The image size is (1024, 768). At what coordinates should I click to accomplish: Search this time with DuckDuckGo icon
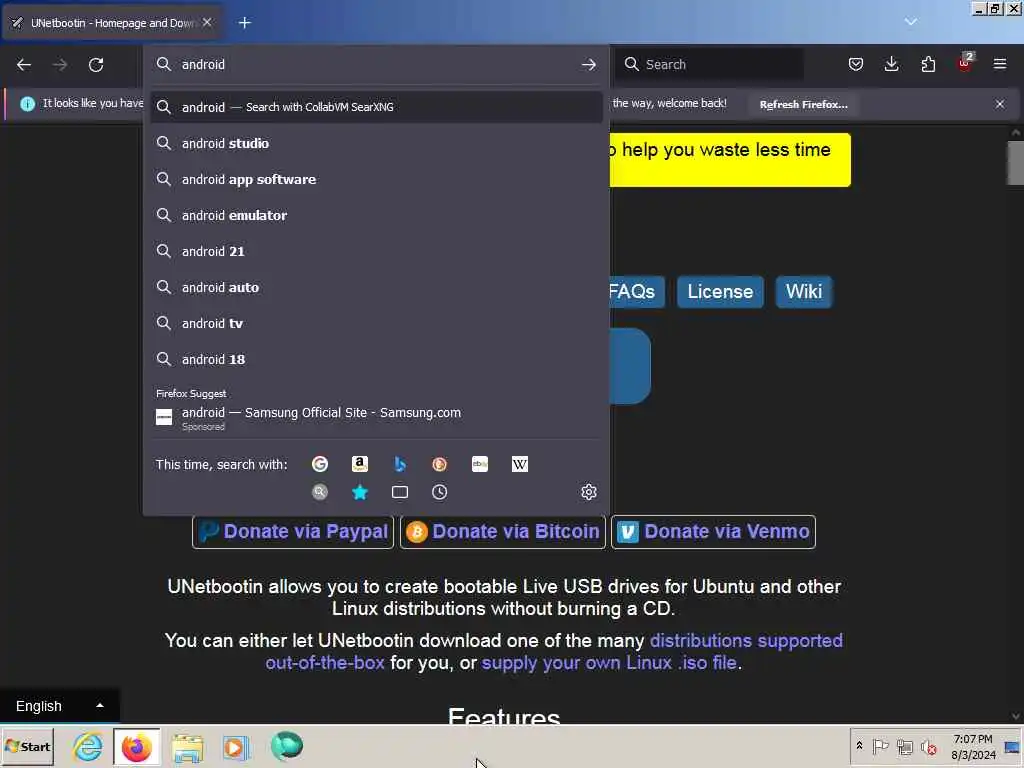click(x=440, y=464)
